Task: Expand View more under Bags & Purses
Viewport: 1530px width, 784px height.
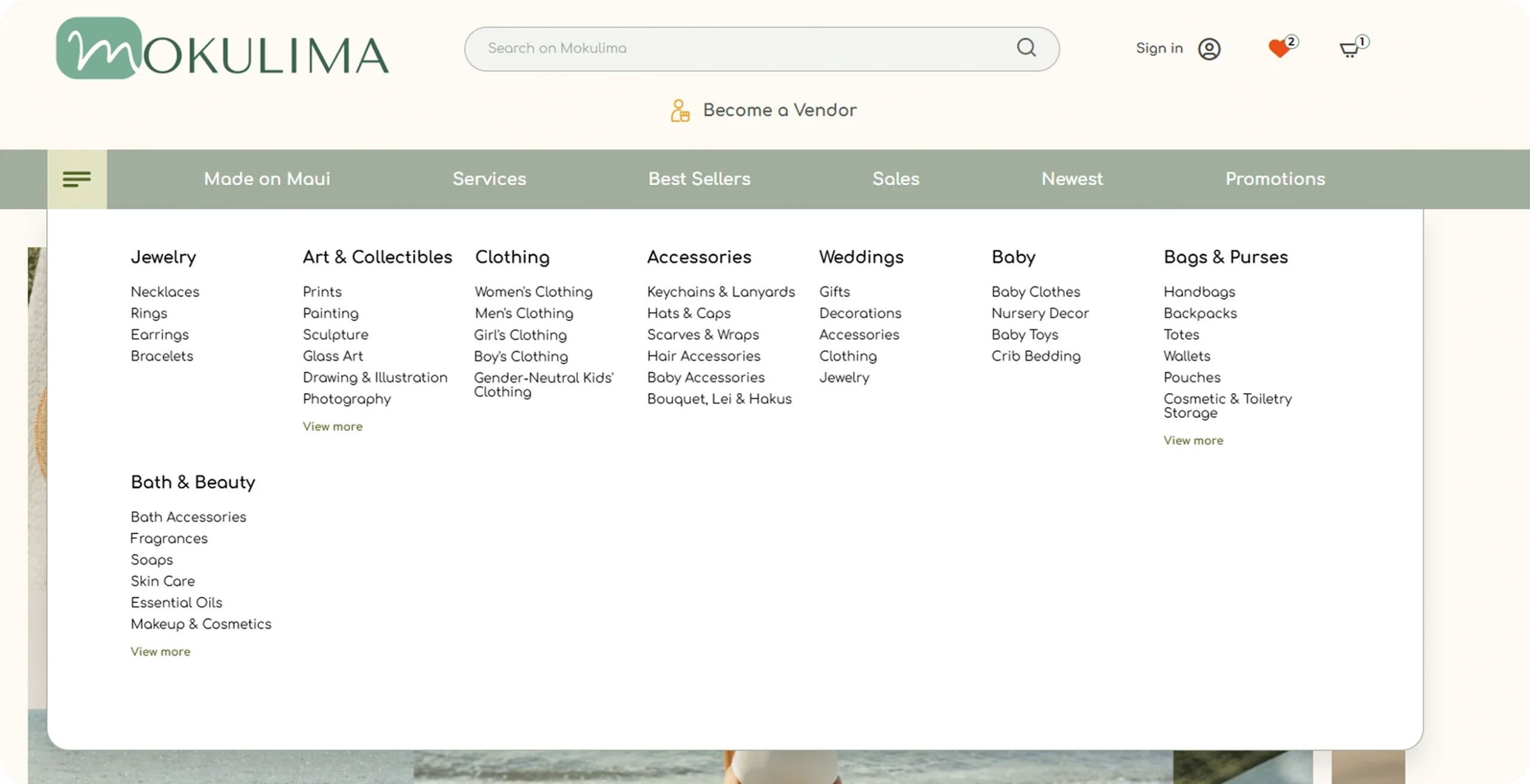Action: (x=1193, y=440)
